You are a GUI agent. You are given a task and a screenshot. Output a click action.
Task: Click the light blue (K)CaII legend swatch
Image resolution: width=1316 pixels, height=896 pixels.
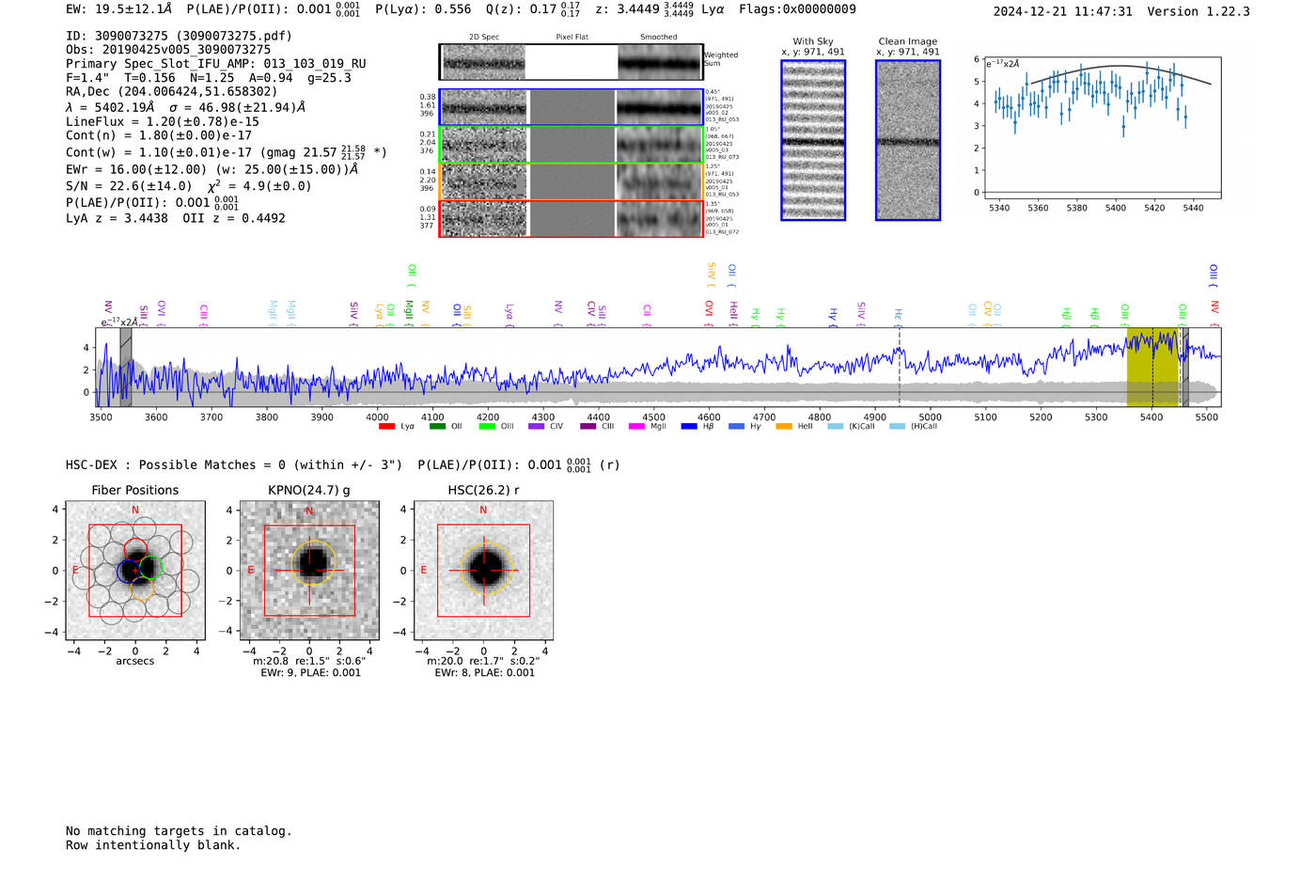click(x=836, y=426)
